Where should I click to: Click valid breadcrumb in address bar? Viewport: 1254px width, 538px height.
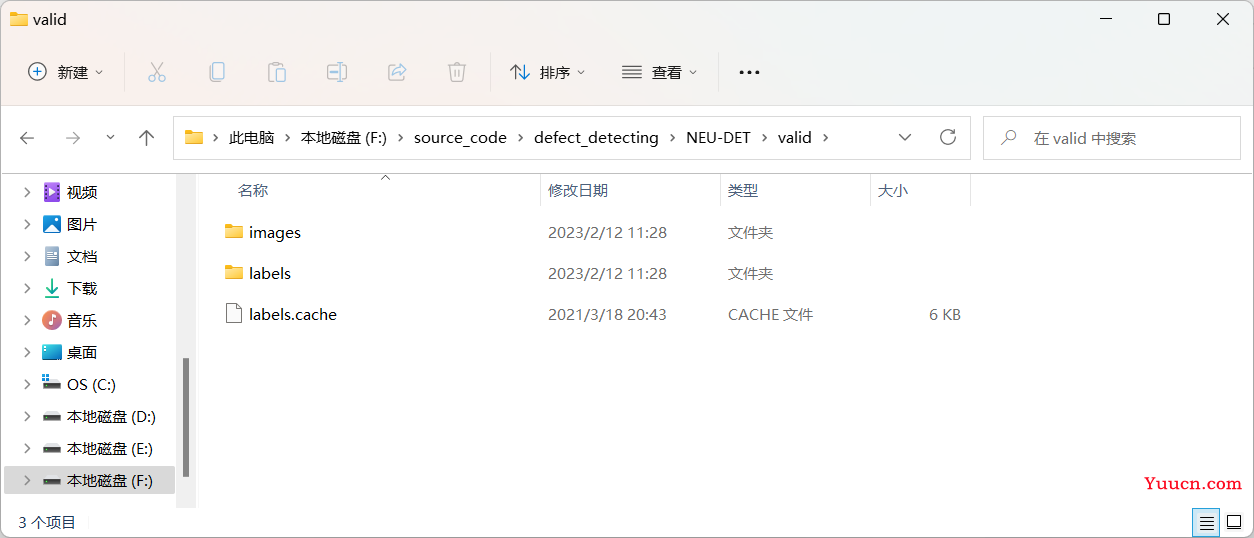coord(795,138)
